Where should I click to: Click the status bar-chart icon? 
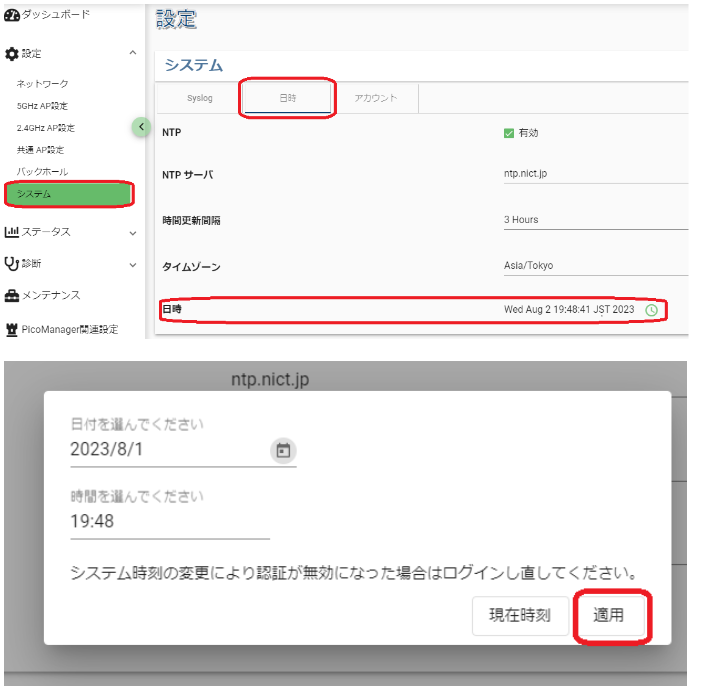point(11,232)
